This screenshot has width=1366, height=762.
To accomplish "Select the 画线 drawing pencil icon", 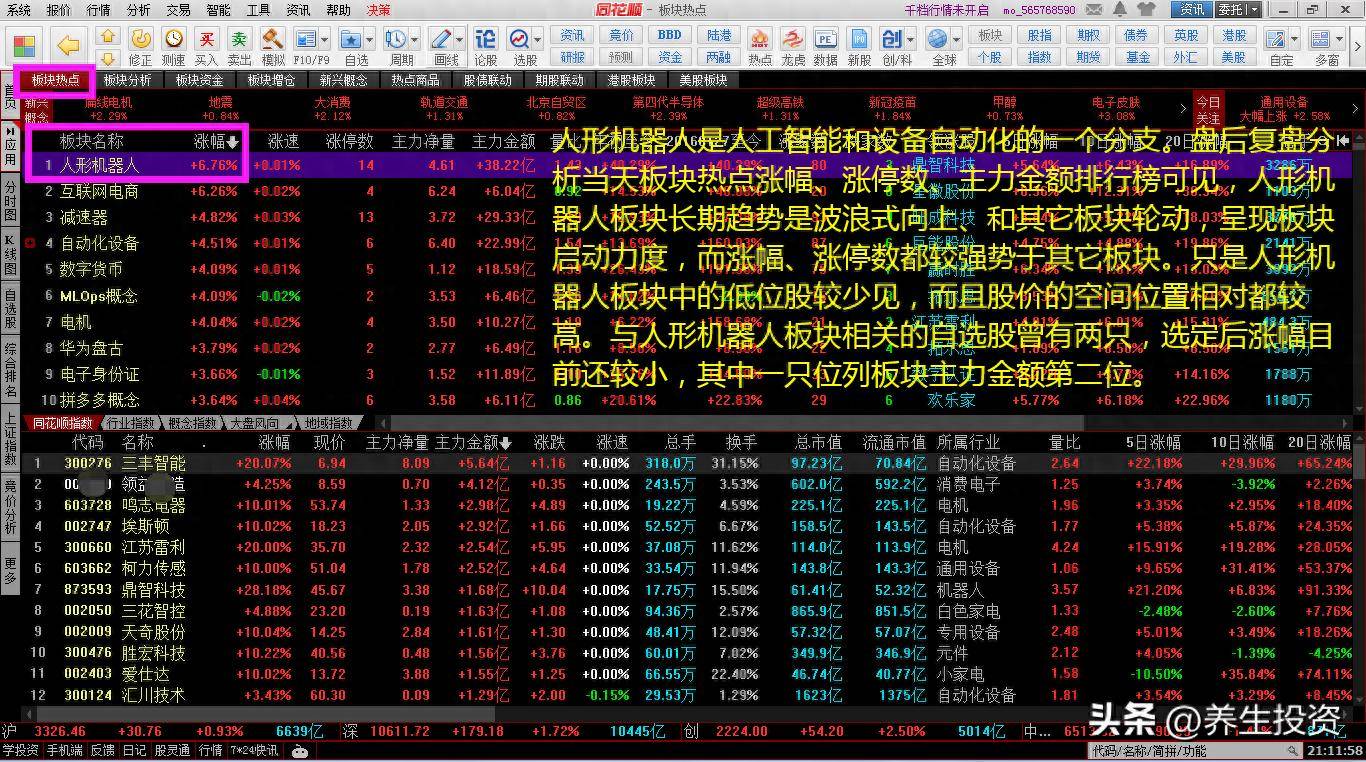I will pos(441,38).
